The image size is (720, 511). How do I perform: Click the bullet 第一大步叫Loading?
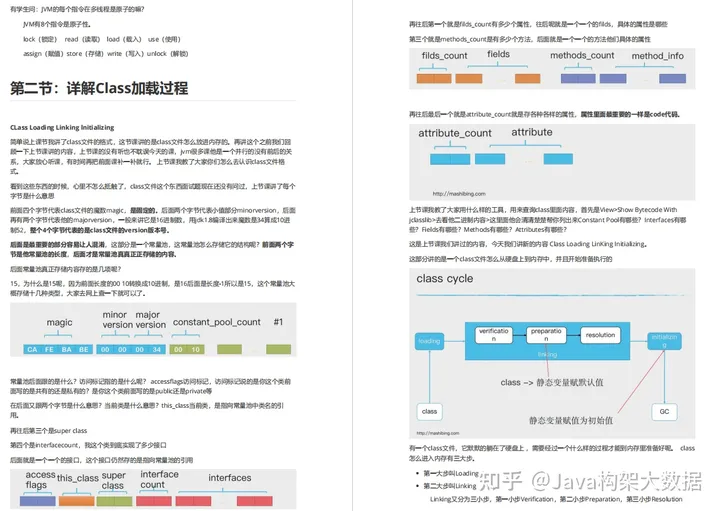coord(450,473)
